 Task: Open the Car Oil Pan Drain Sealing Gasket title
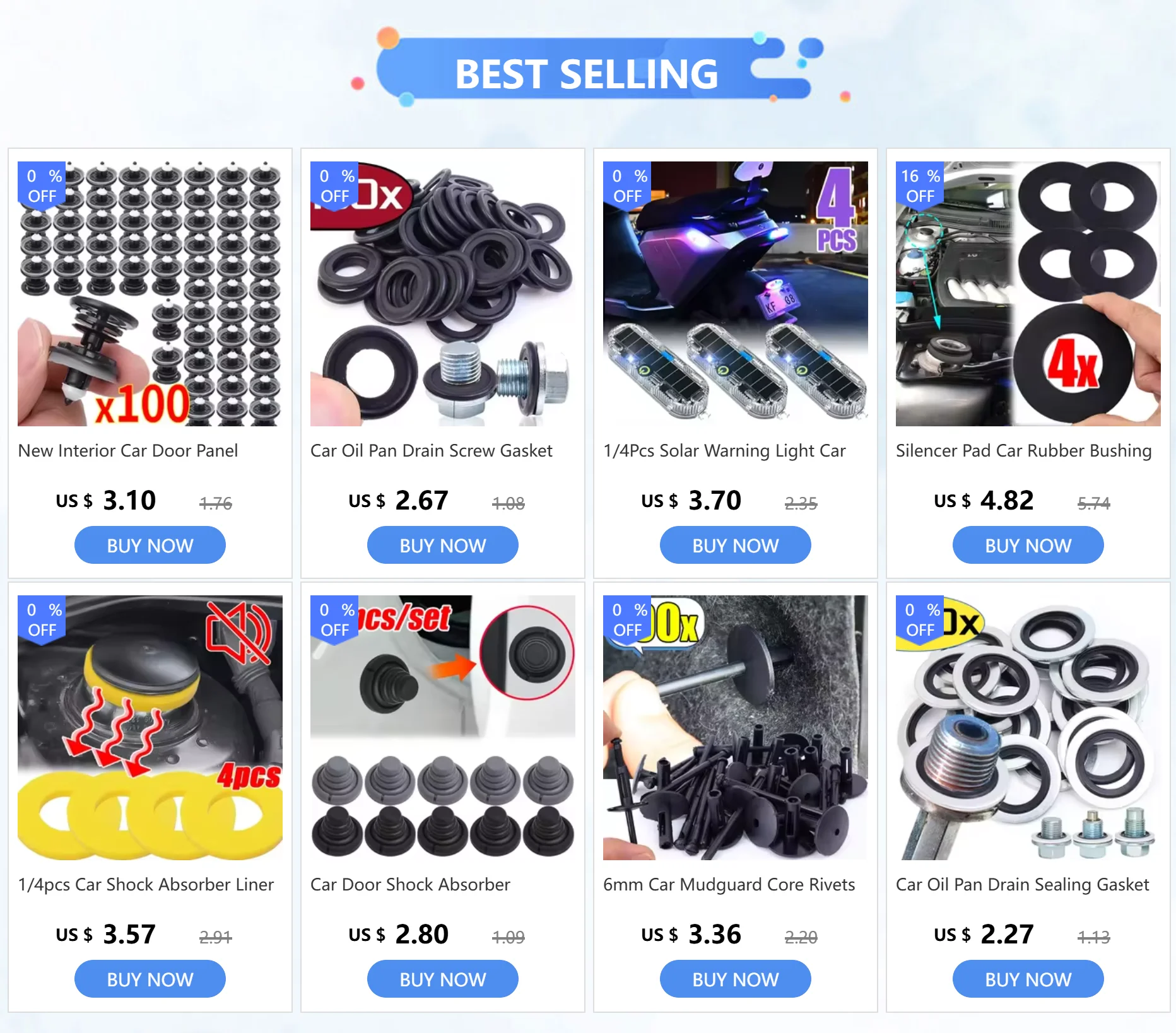point(1022,885)
